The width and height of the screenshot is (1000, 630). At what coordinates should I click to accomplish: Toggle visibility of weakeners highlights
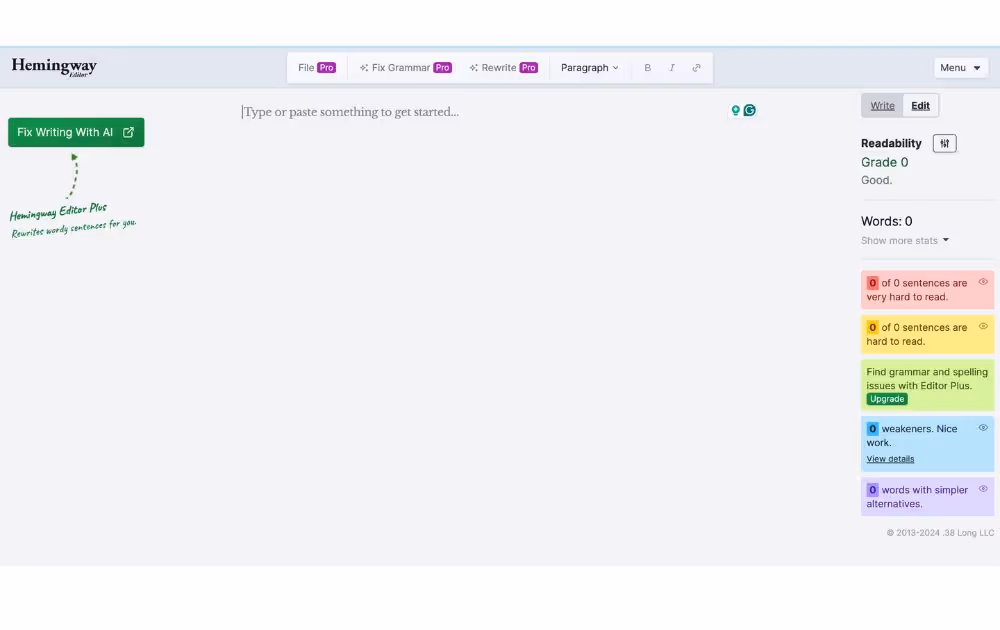[983, 428]
